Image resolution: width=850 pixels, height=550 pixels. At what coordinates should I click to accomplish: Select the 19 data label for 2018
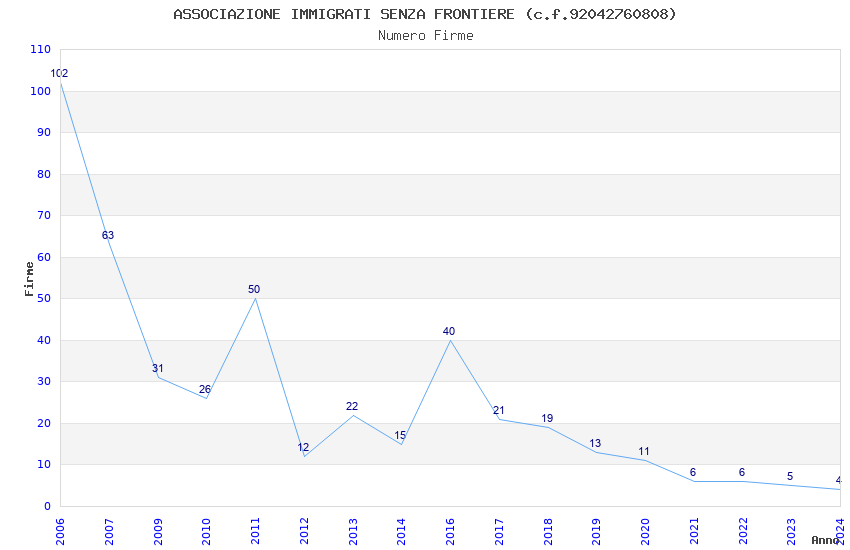coord(547,418)
